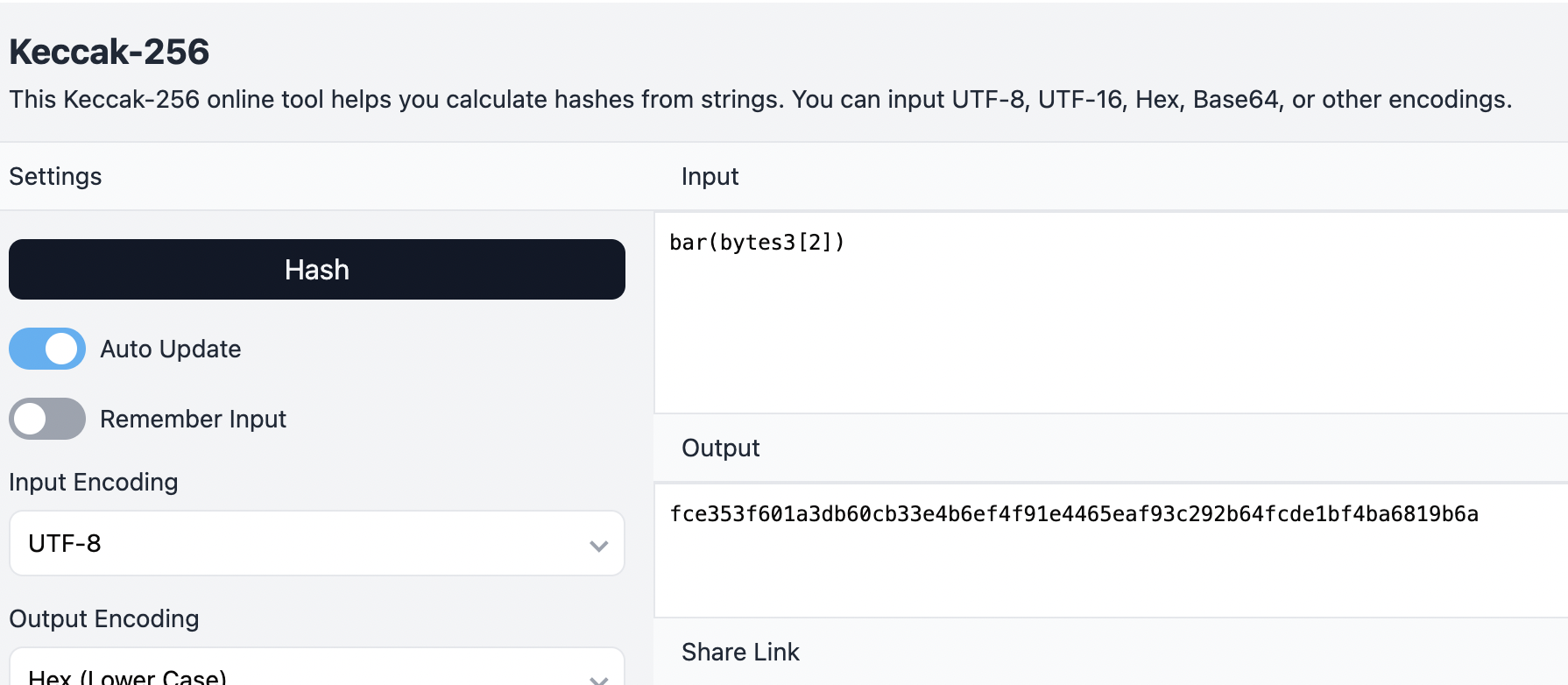
Task: Click the Output Encoding label
Action: click(x=104, y=618)
